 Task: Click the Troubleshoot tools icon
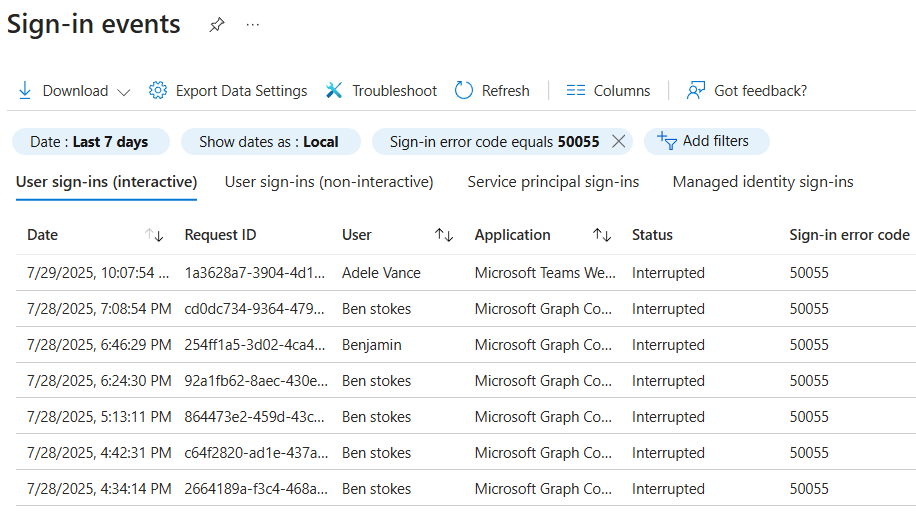[x=334, y=91]
